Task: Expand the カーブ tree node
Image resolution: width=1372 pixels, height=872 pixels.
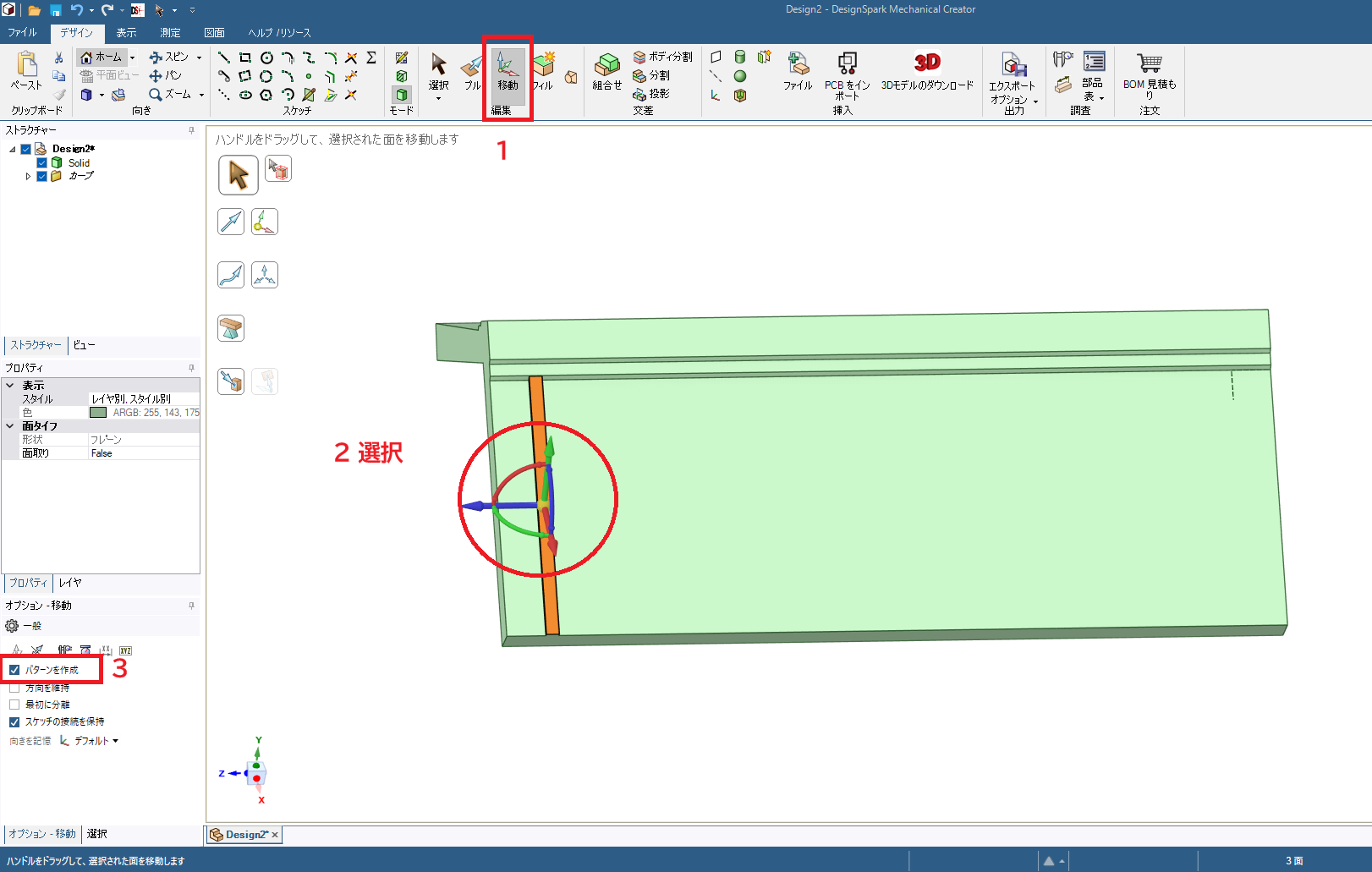Action: (x=28, y=176)
